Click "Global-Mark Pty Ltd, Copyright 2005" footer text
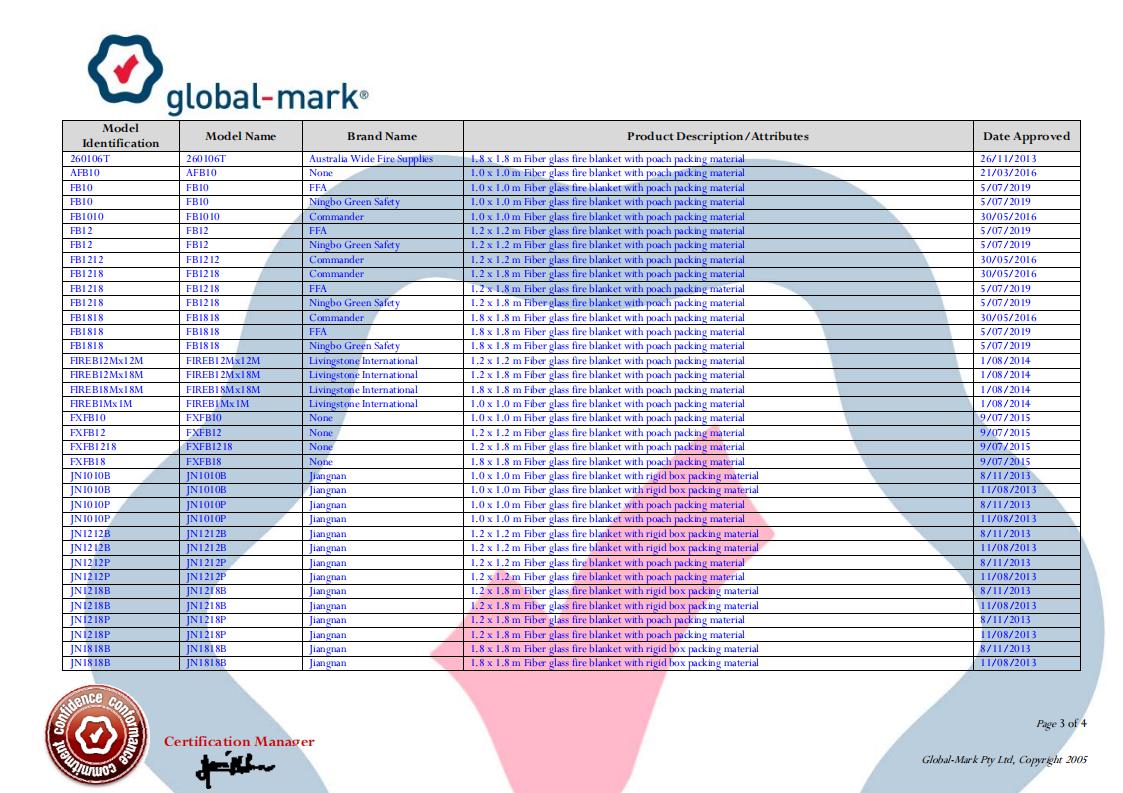The width and height of the screenshot is (1123, 793). pos(1004,759)
